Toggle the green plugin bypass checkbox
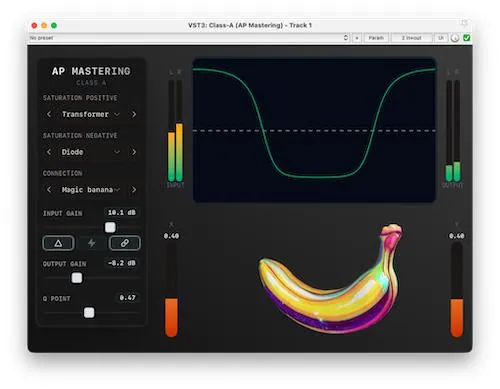 tap(467, 38)
